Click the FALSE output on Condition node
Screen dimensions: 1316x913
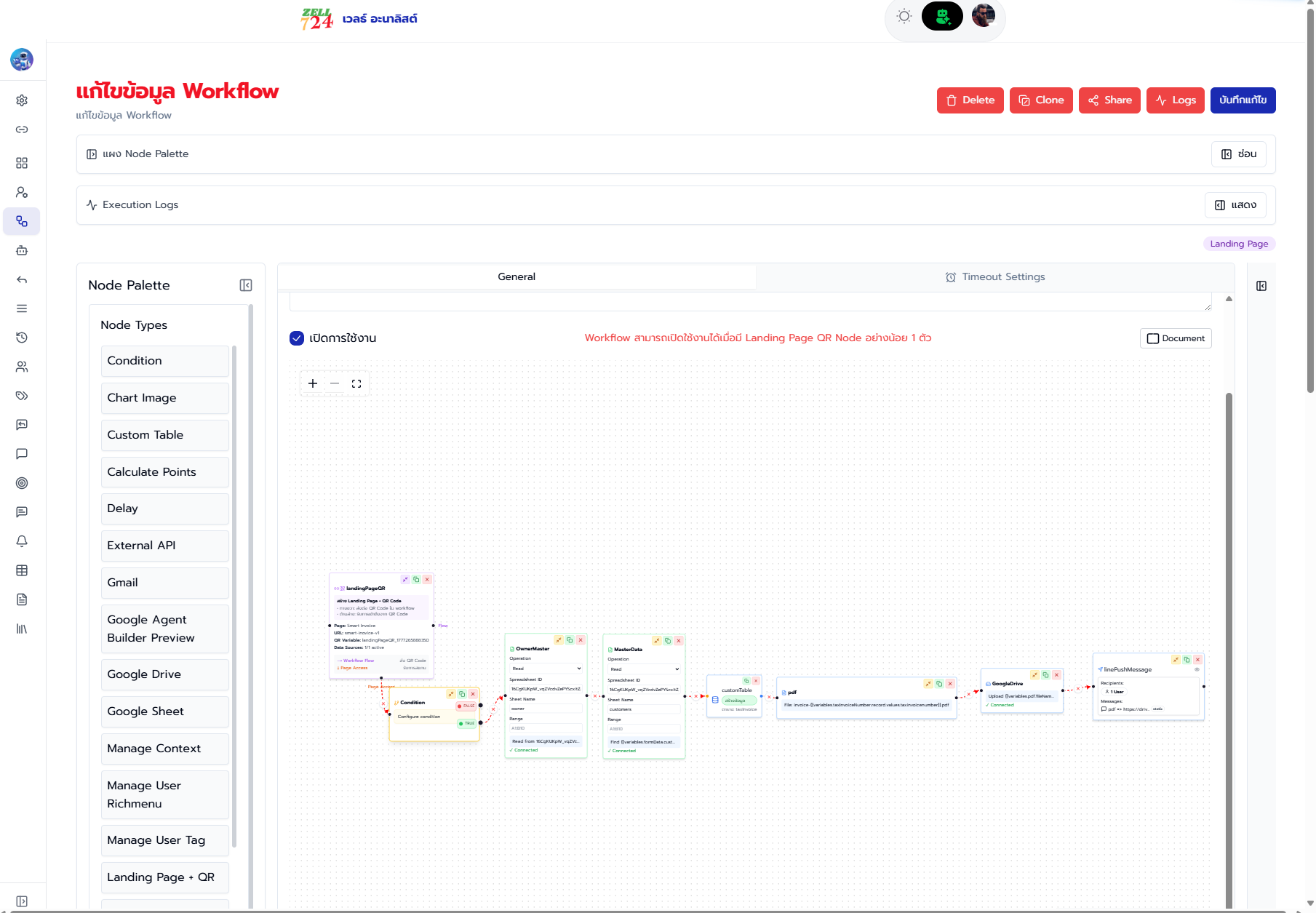tap(466, 706)
